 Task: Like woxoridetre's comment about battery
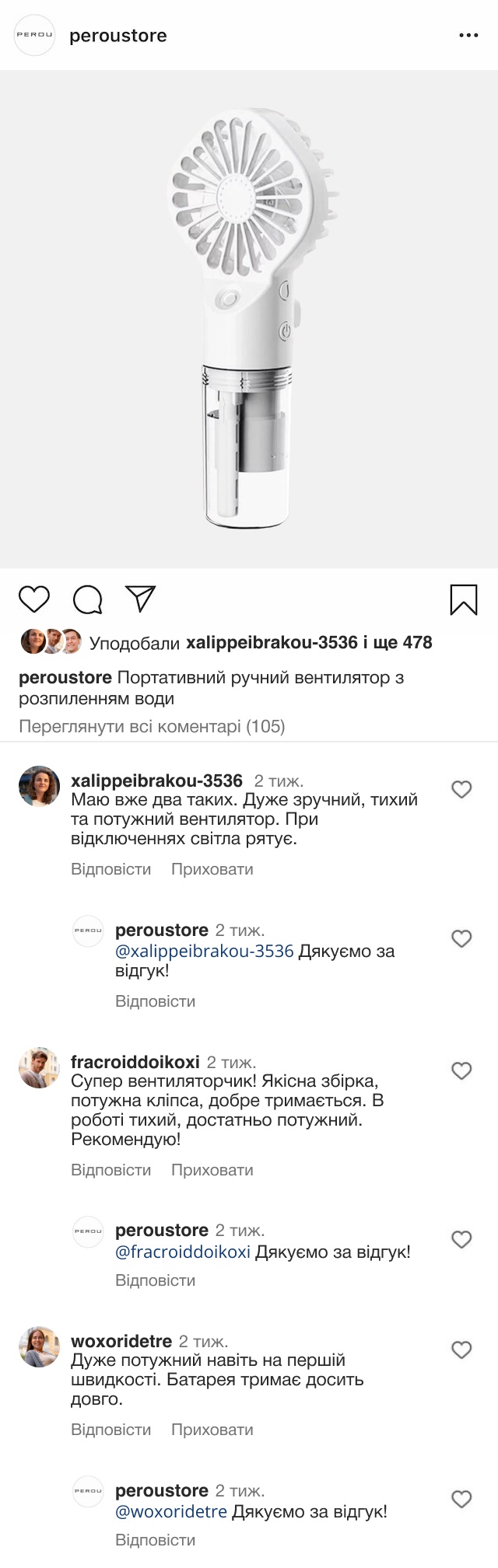(461, 1350)
